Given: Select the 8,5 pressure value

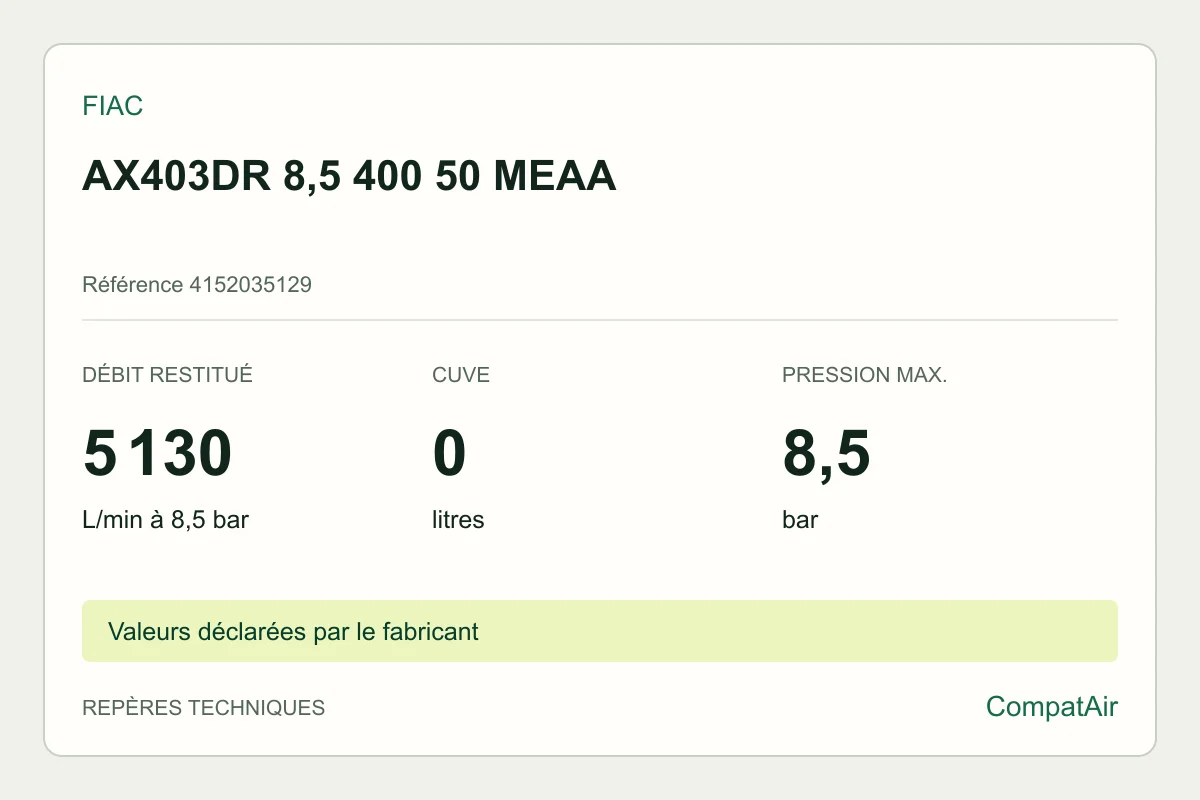Looking at the screenshot, I should tap(826, 454).
